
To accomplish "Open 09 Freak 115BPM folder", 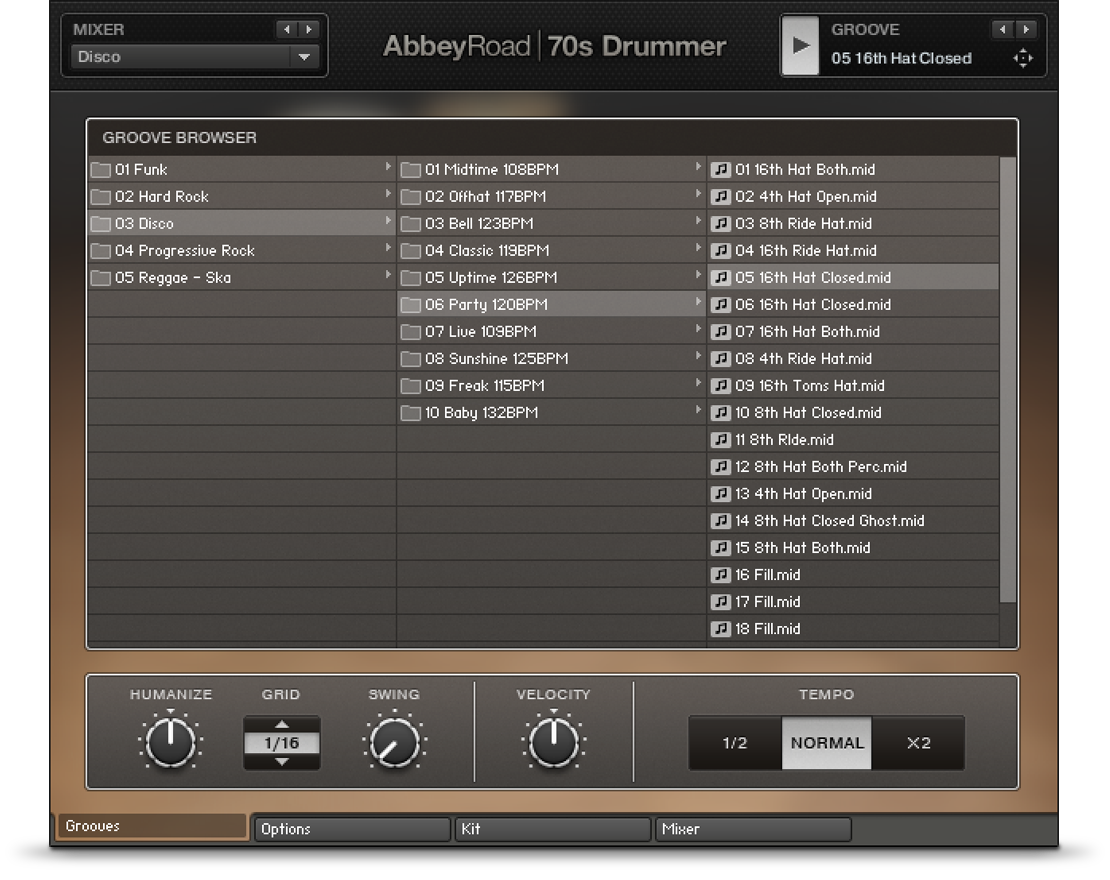I will coord(551,385).
